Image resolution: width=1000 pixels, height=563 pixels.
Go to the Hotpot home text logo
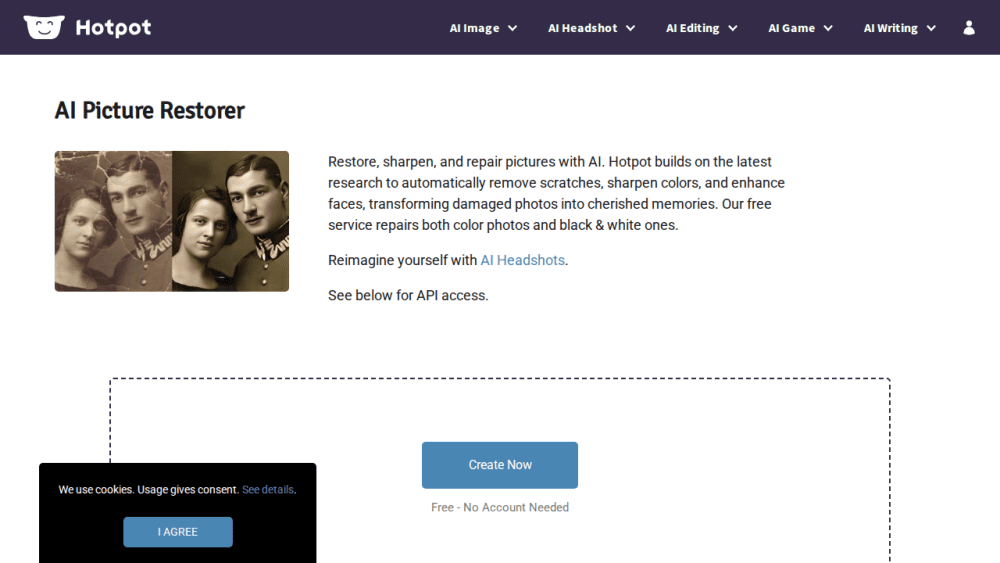pos(114,27)
